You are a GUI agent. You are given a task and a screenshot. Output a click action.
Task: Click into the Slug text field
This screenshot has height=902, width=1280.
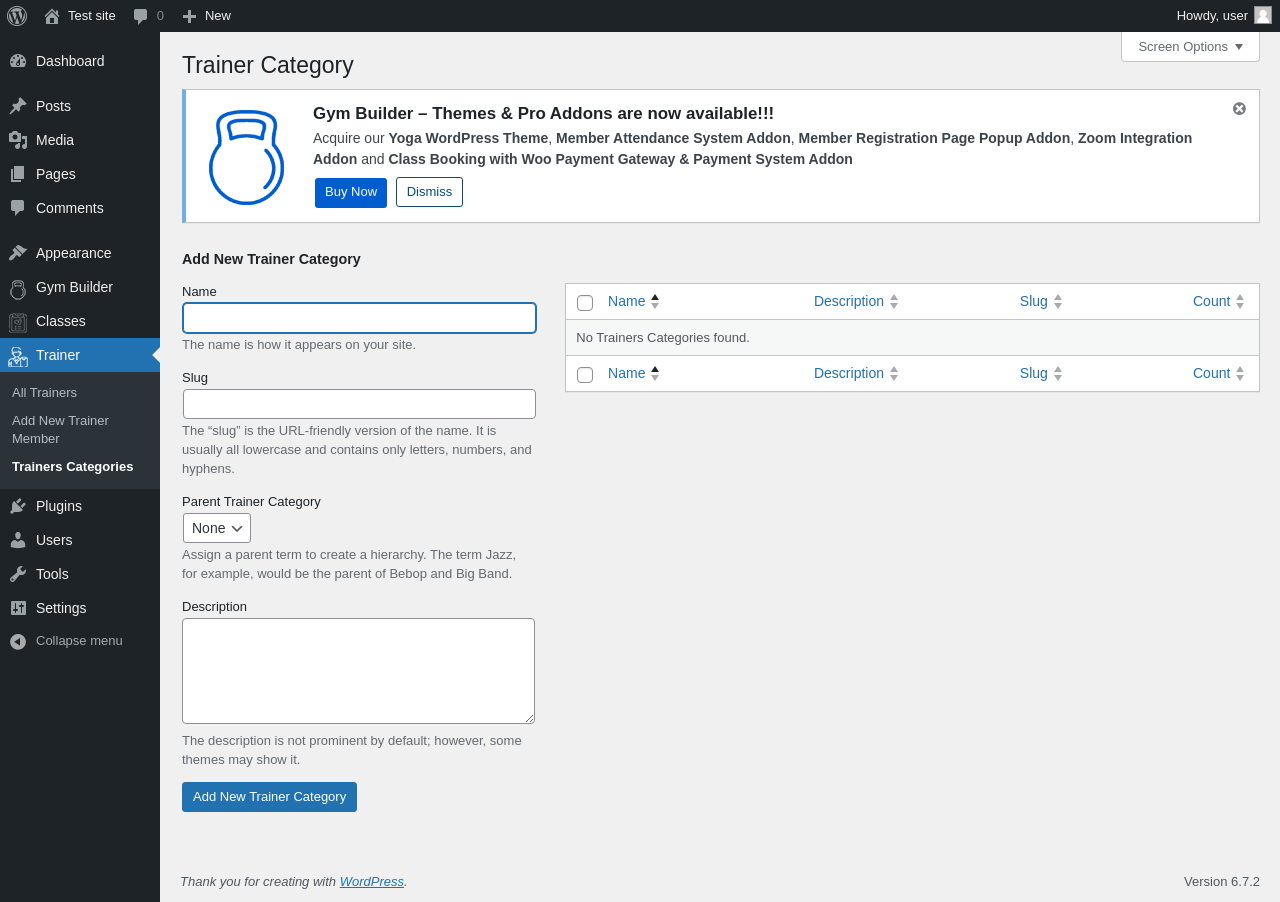pos(359,404)
